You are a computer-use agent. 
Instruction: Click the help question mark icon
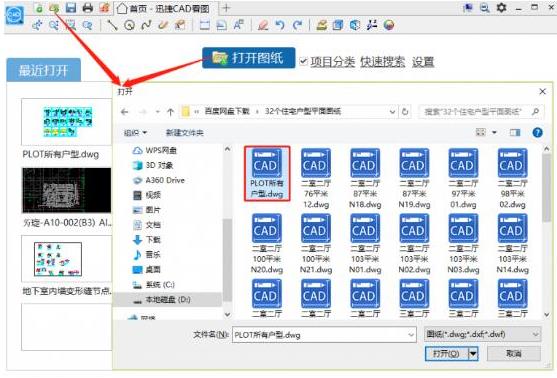pyautogui.click(x=537, y=133)
